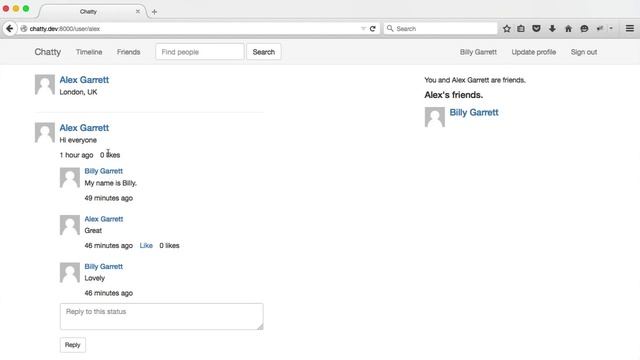Click '0 likes' under Hi everyone
Image resolution: width=640 pixels, height=360 pixels.
point(110,155)
